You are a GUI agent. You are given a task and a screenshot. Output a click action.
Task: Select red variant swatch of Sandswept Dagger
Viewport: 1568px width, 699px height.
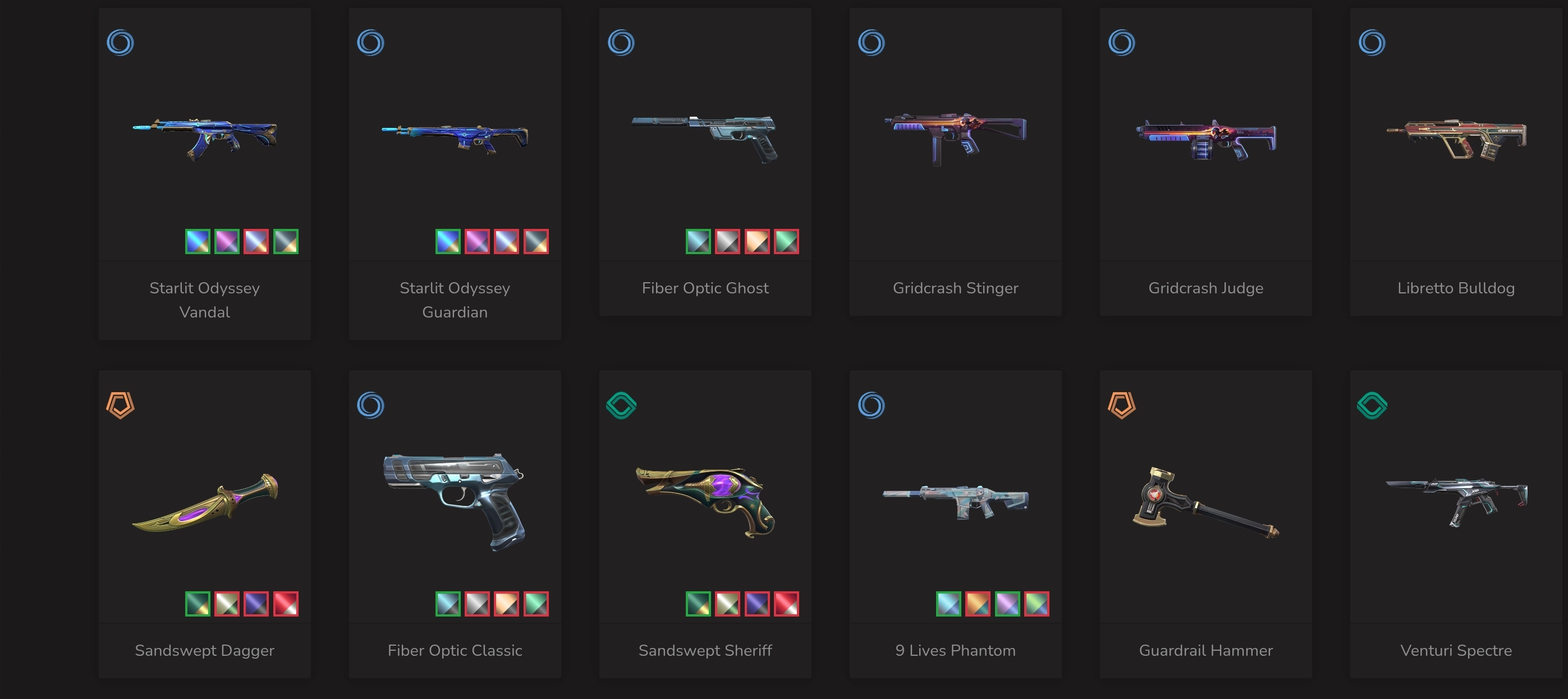[286, 604]
